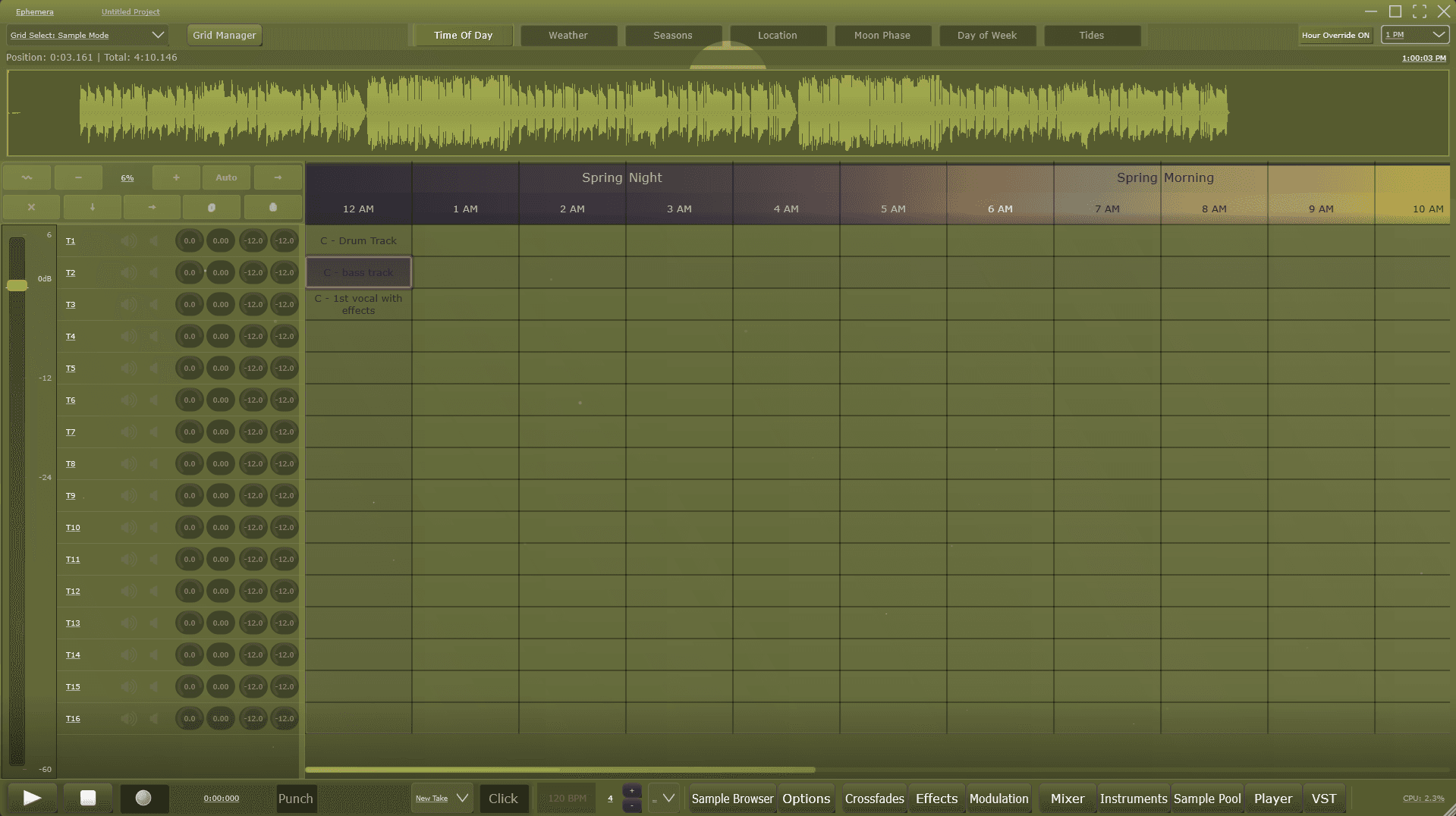Click the waveform icon button above tracks

coord(27,177)
